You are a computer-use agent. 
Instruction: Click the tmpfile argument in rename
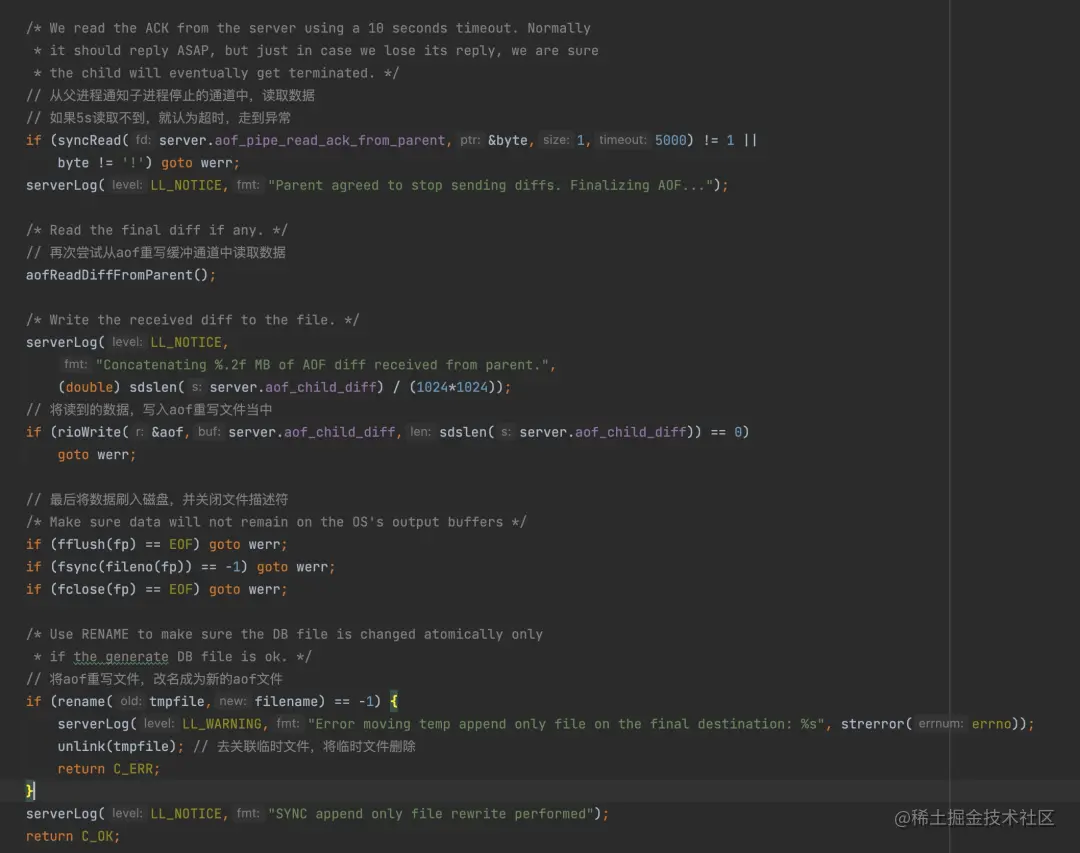(x=176, y=701)
